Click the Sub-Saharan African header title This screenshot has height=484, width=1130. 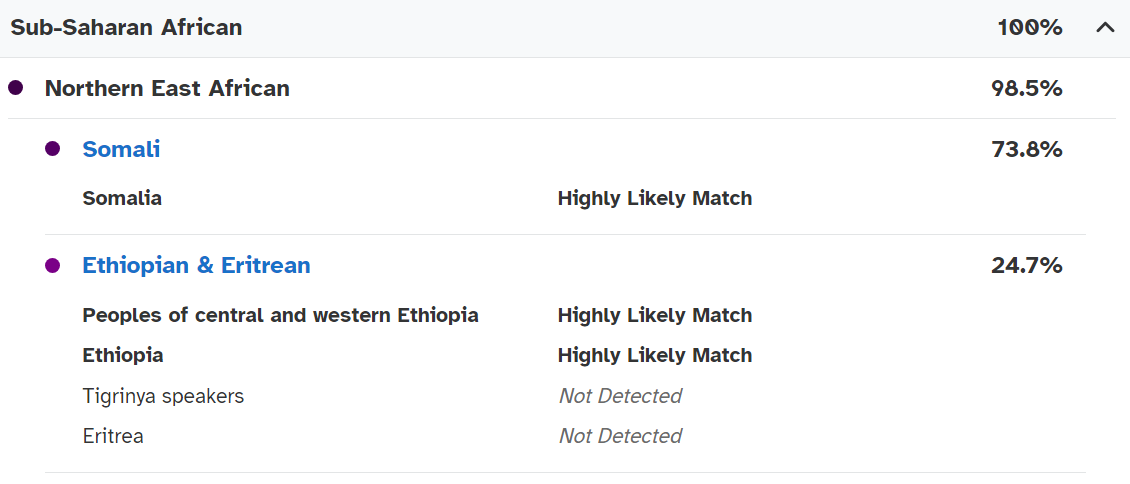[x=126, y=28]
